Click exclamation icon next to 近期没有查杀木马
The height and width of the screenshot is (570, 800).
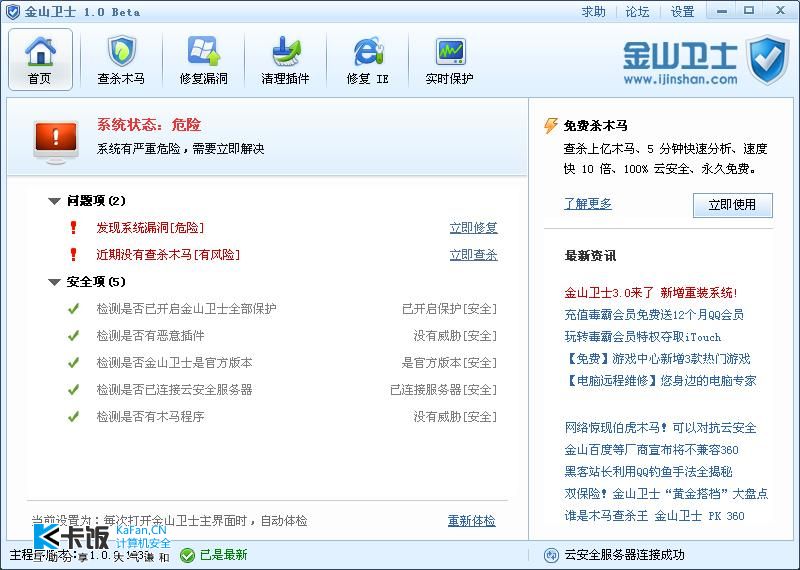[73, 254]
